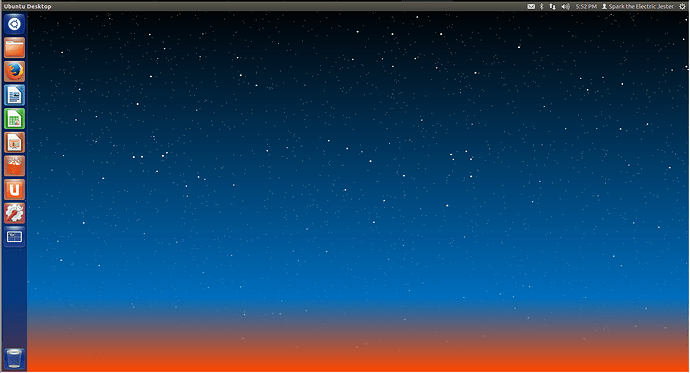Start LibreOffice Impress presentation icon
The image size is (690, 373).
click(15, 143)
